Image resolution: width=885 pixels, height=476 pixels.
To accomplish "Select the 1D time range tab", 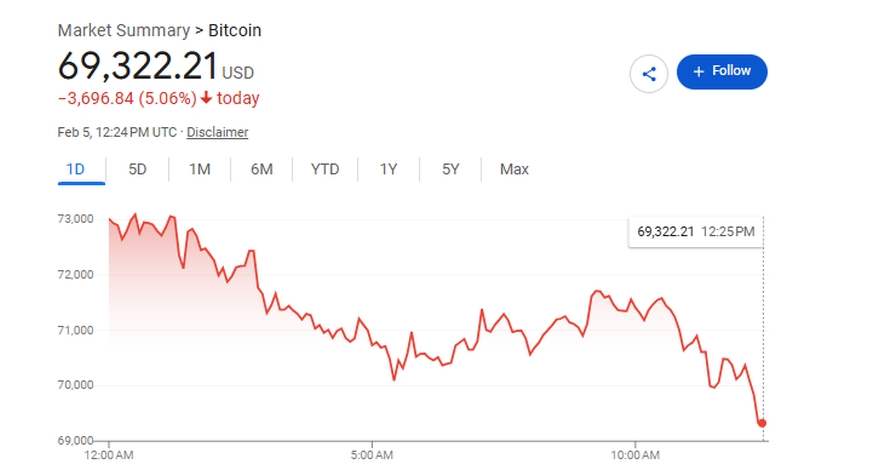I will click(75, 169).
